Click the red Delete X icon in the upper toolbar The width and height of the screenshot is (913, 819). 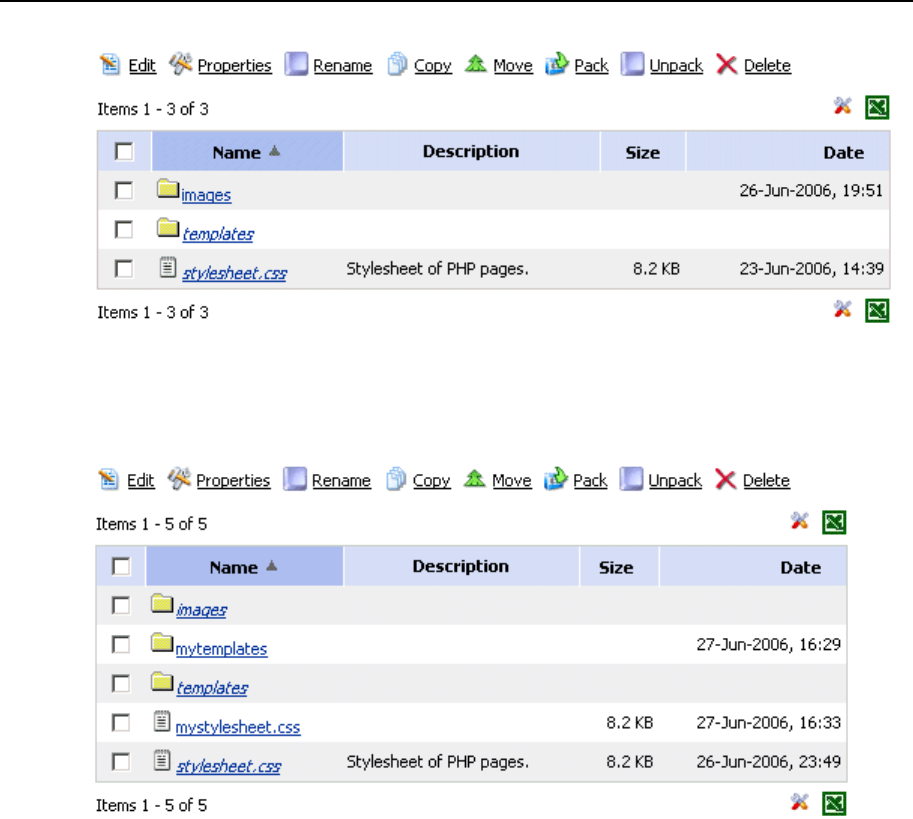click(727, 65)
